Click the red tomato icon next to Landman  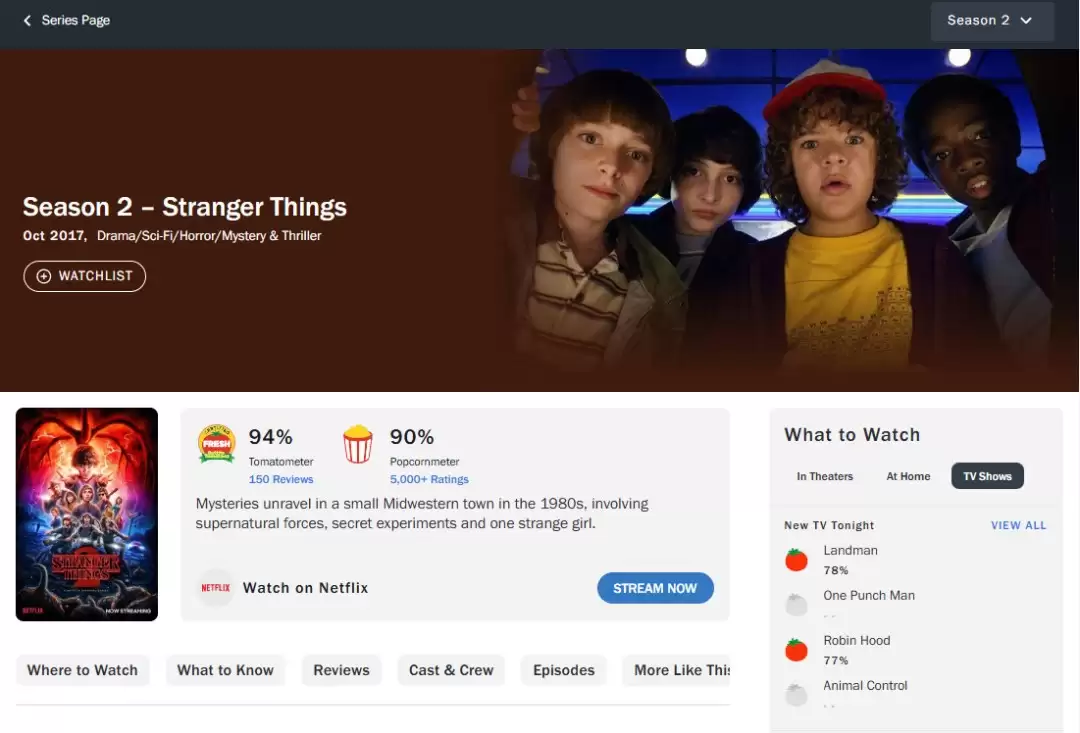[796, 560]
